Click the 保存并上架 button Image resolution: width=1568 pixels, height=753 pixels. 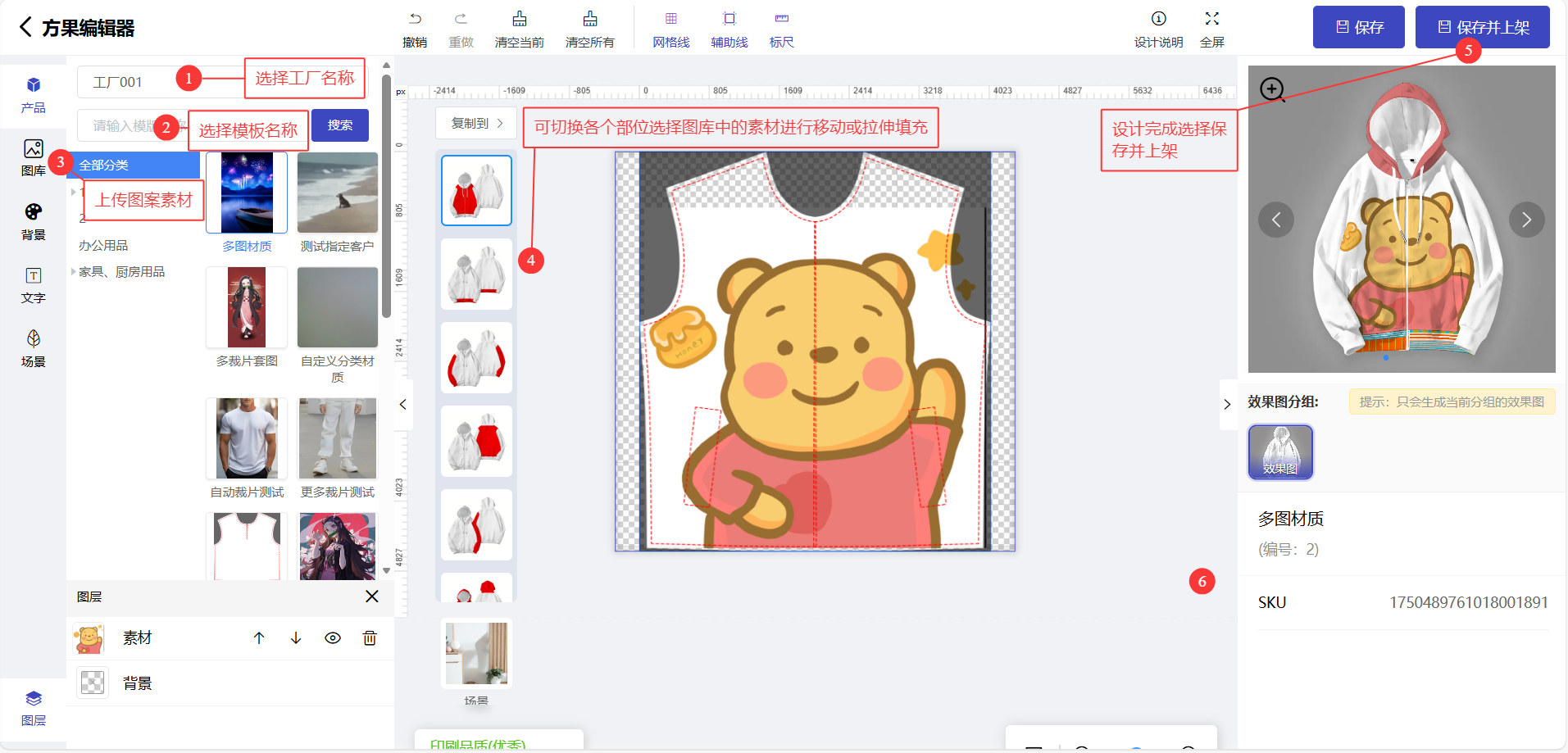(1483, 27)
